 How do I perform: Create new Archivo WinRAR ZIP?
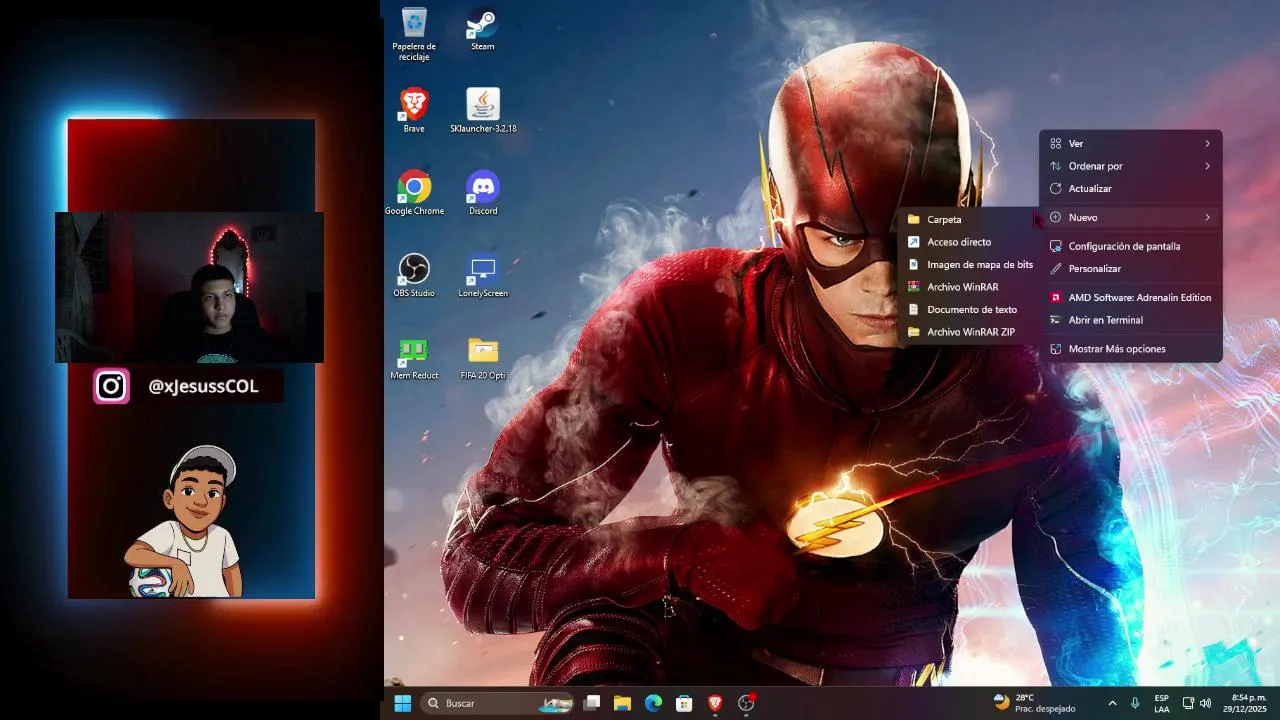click(x=968, y=332)
